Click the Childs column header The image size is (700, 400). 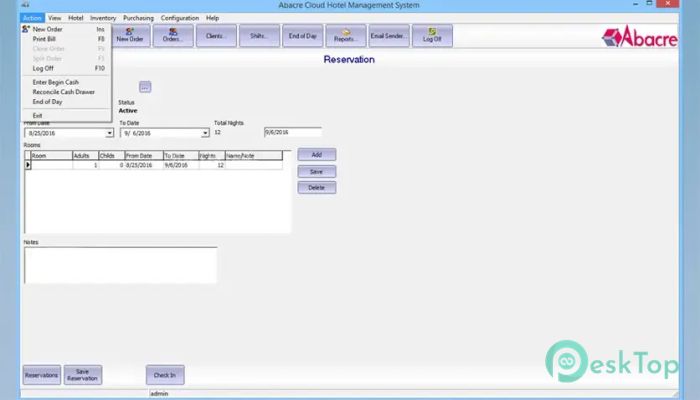coord(112,156)
